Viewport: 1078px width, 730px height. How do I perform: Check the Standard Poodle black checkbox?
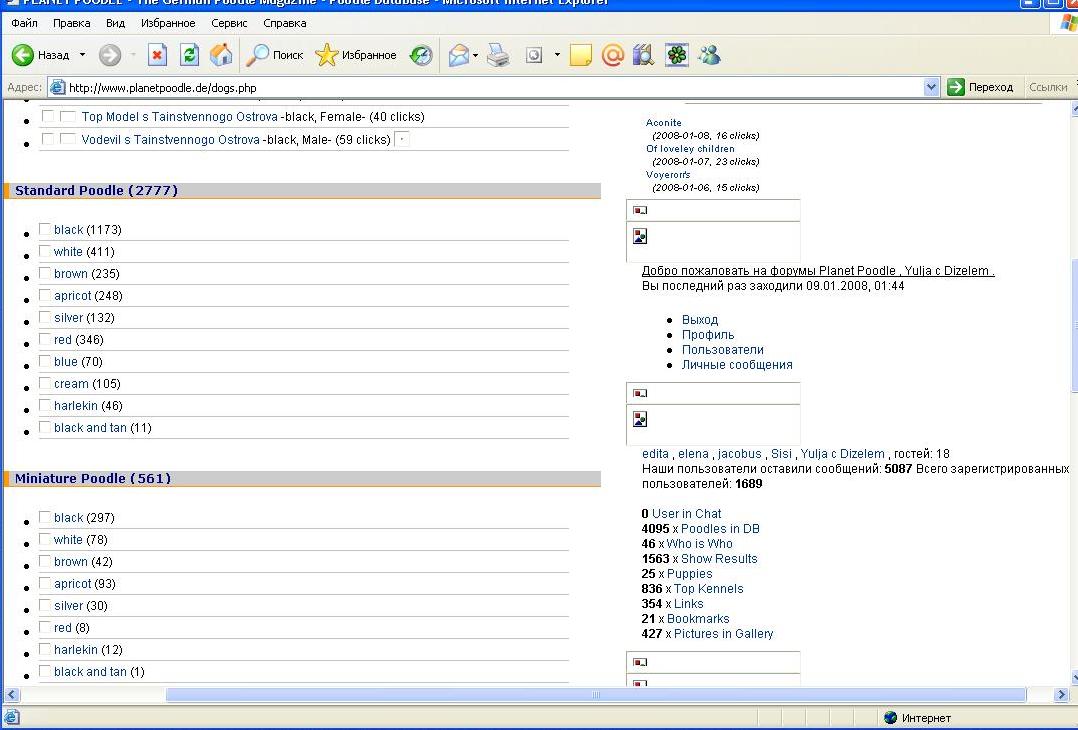coord(45,230)
